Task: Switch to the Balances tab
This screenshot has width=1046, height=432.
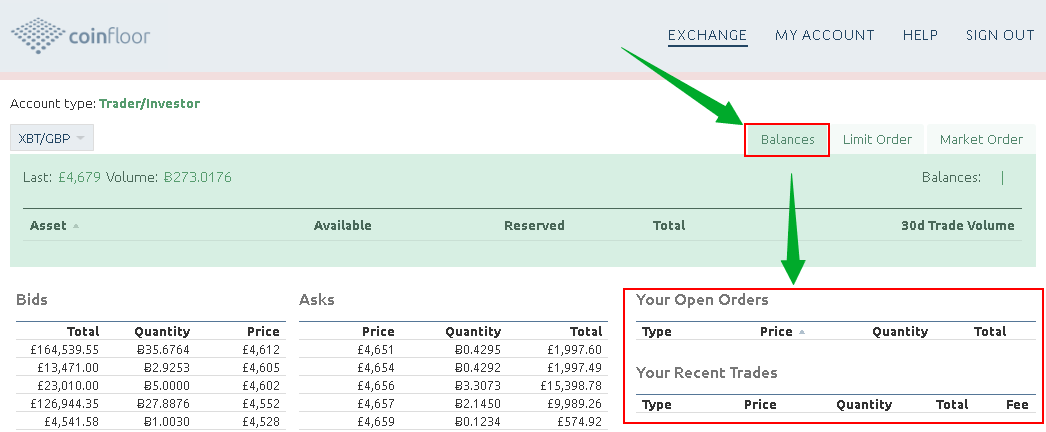Action: 787,140
